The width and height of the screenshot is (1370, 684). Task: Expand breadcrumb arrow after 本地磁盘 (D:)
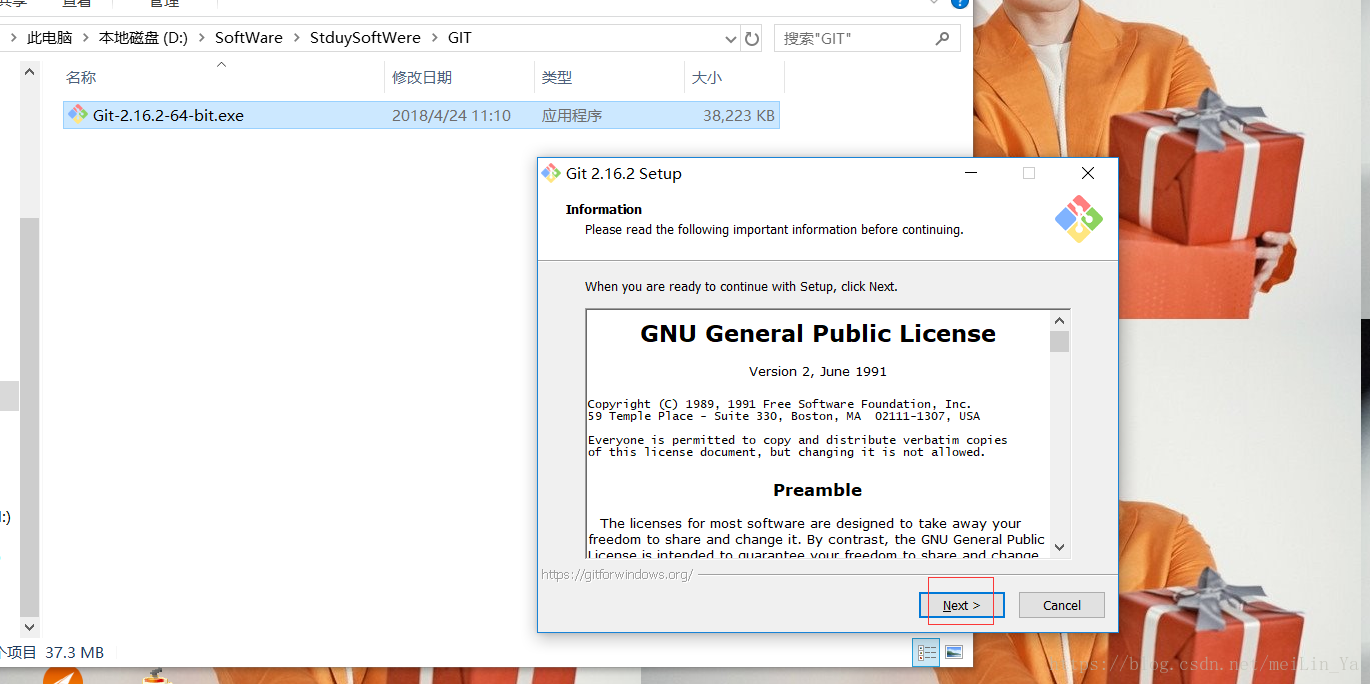click(201, 38)
